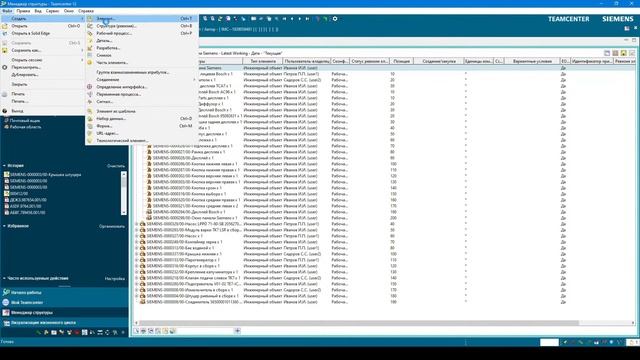The image size is (640, 360).
Task: Open the Вид menu
Action: tap(38, 11)
